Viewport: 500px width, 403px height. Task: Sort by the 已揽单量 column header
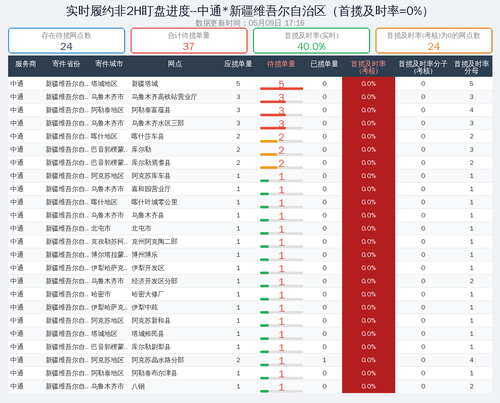coord(324,64)
